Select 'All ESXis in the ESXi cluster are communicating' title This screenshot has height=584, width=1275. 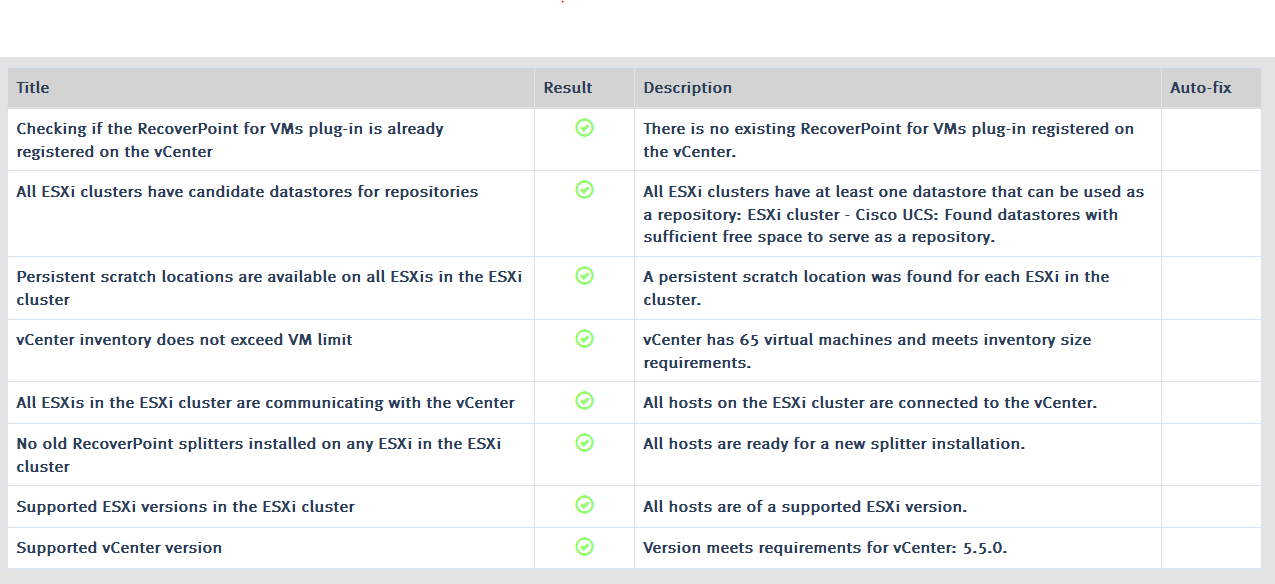point(265,403)
